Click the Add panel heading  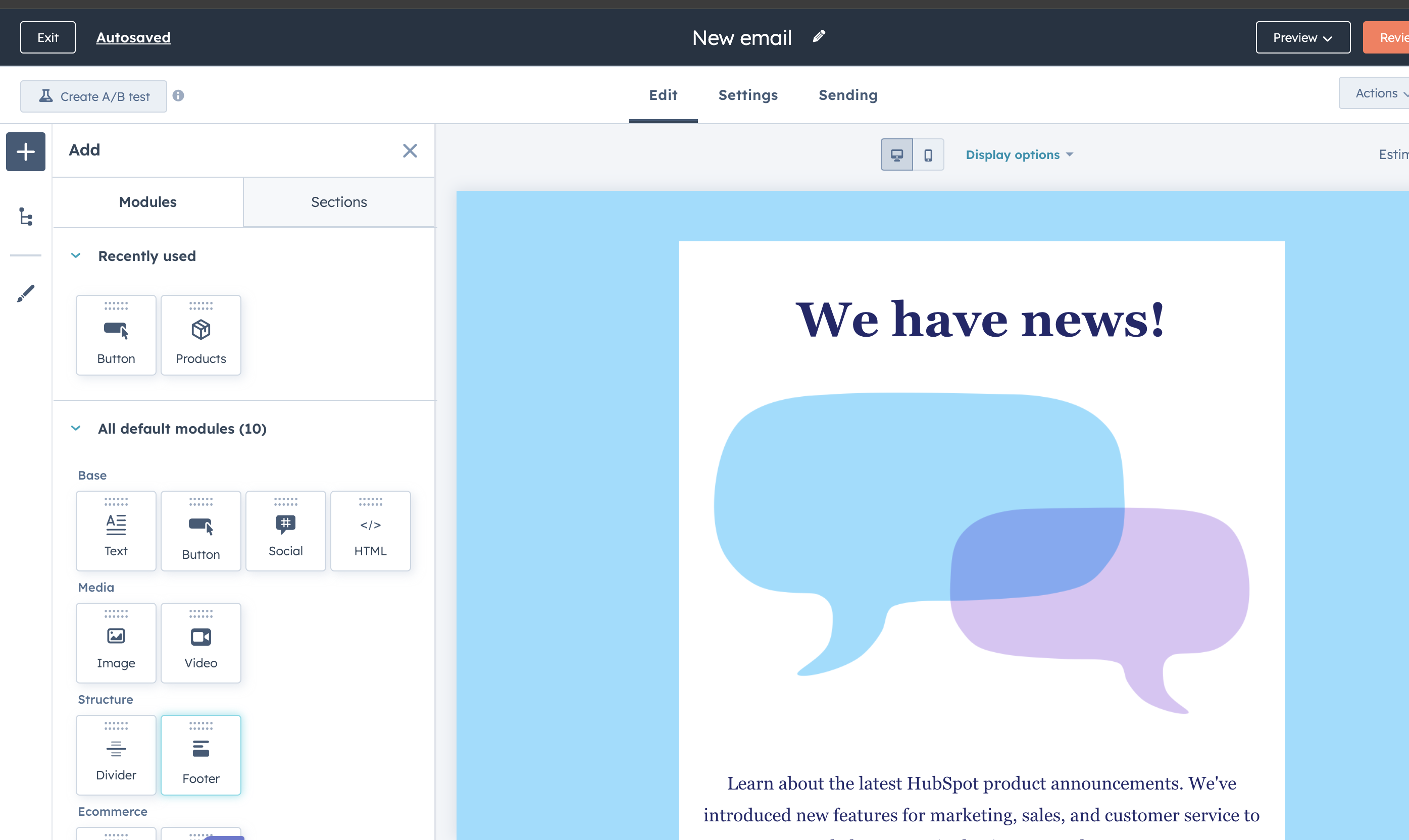[84, 150]
